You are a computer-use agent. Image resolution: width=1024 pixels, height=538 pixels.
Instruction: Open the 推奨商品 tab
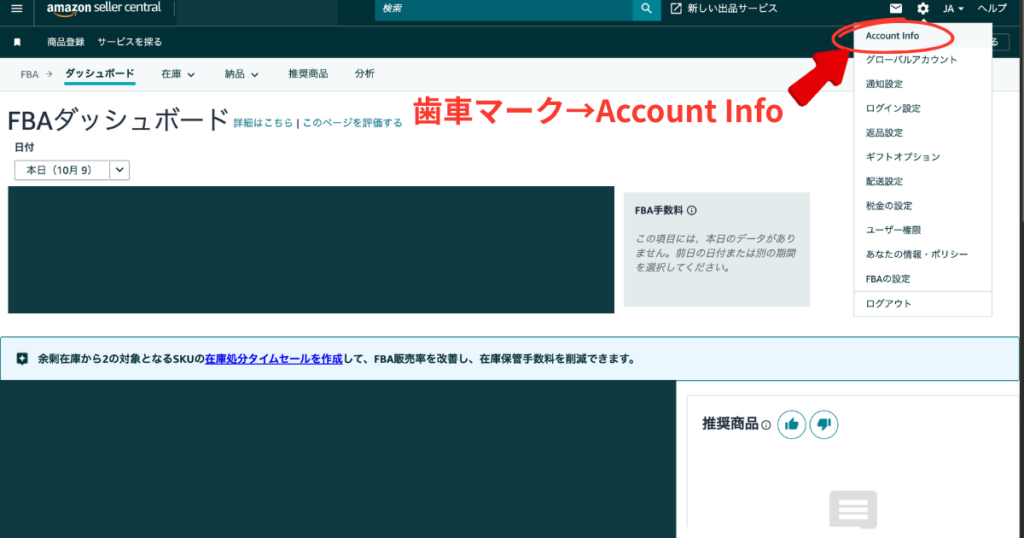point(306,74)
